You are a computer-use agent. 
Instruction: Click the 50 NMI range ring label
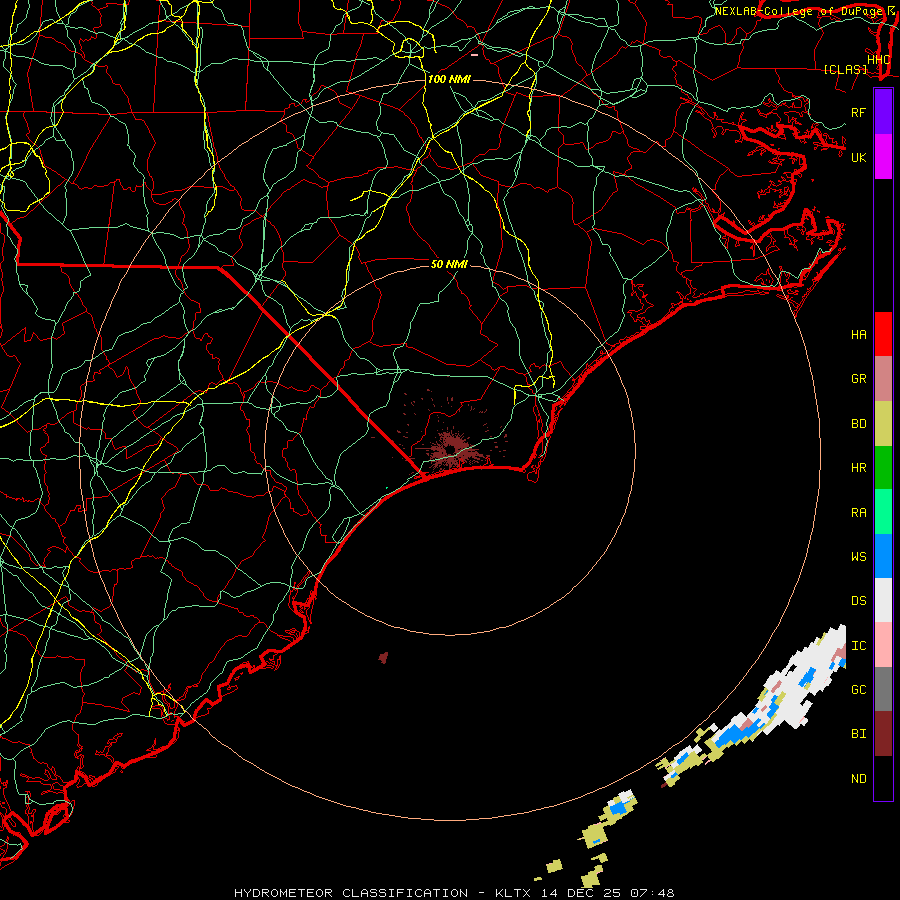(x=449, y=264)
